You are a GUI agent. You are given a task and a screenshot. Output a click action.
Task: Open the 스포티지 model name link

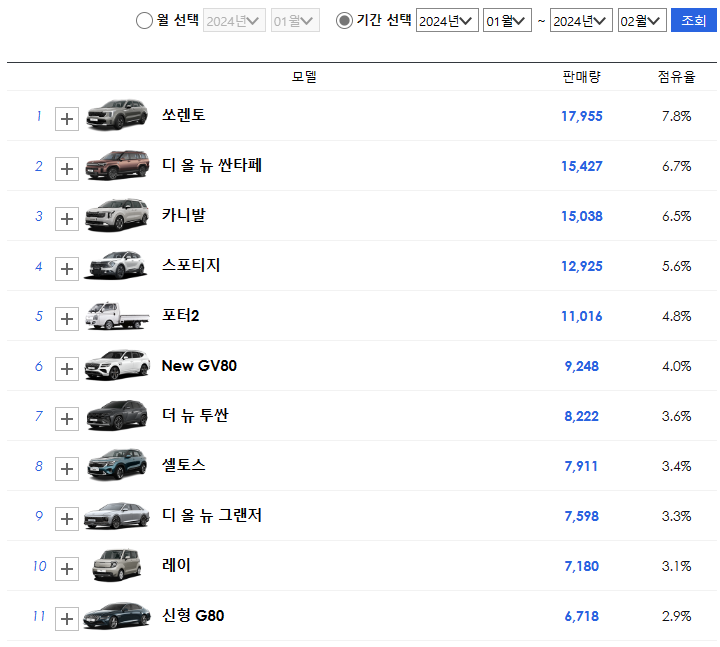pyautogui.click(x=191, y=265)
